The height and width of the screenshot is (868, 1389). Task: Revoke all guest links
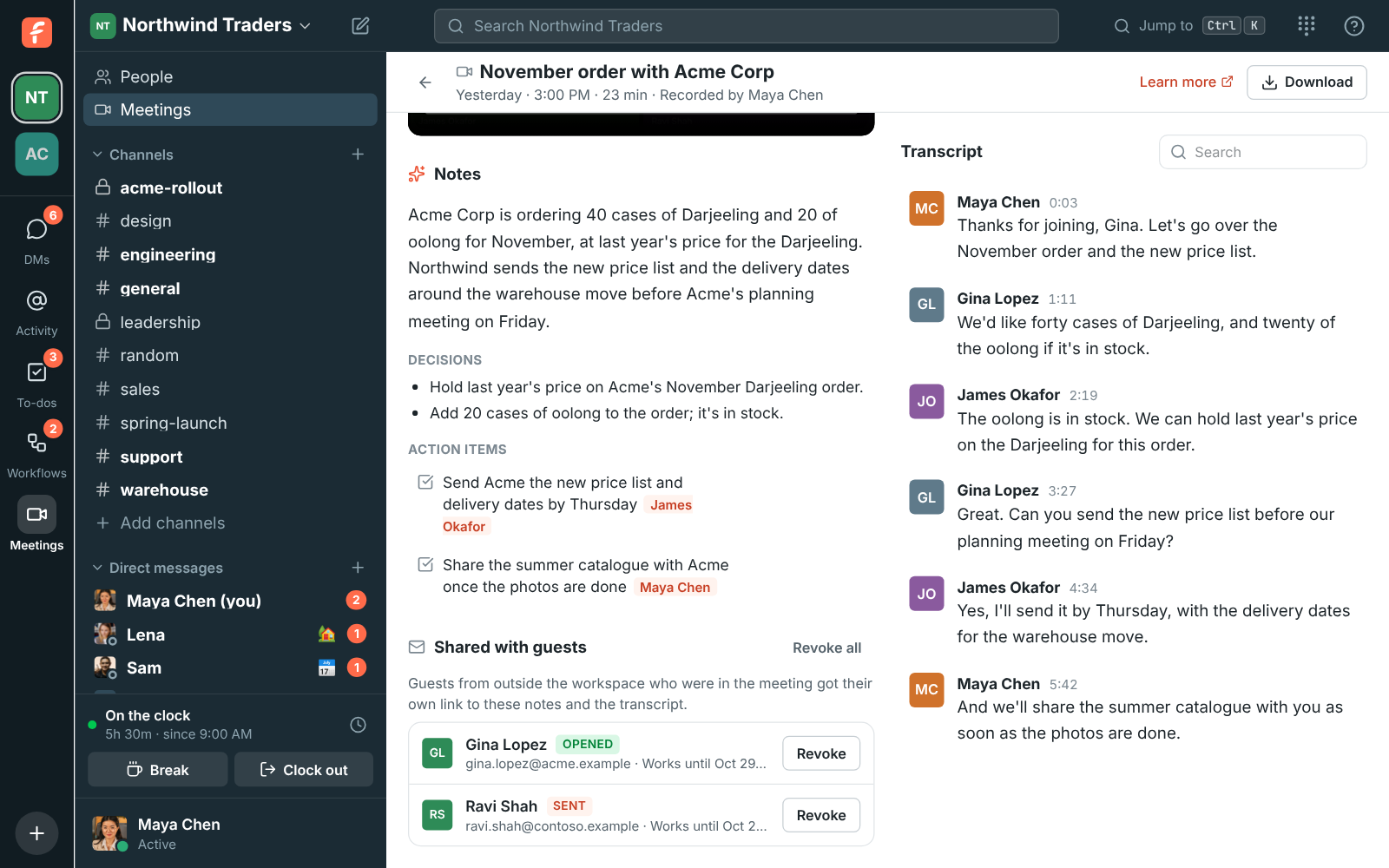pyautogui.click(x=826, y=648)
